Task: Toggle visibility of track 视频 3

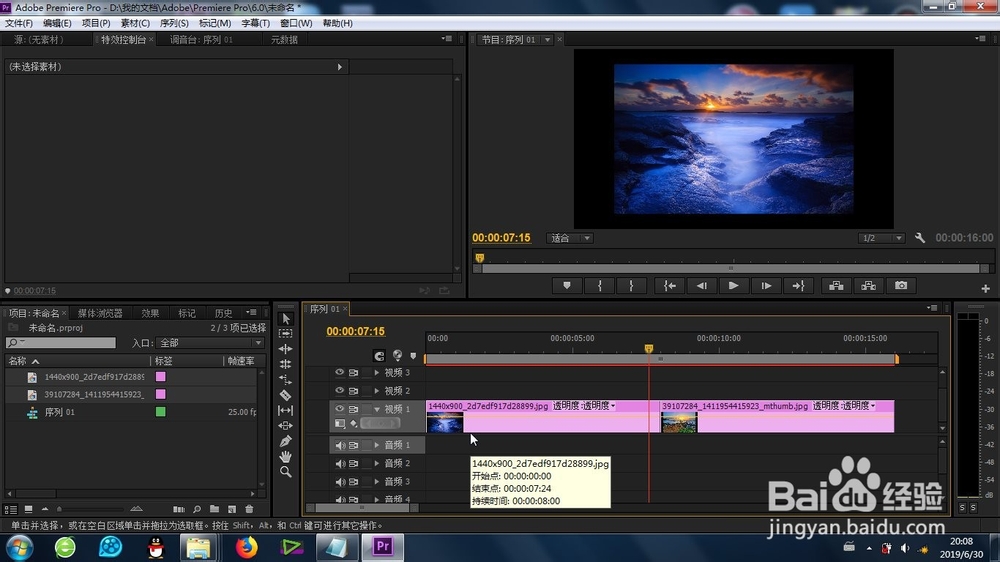Action: pos(339,373)
